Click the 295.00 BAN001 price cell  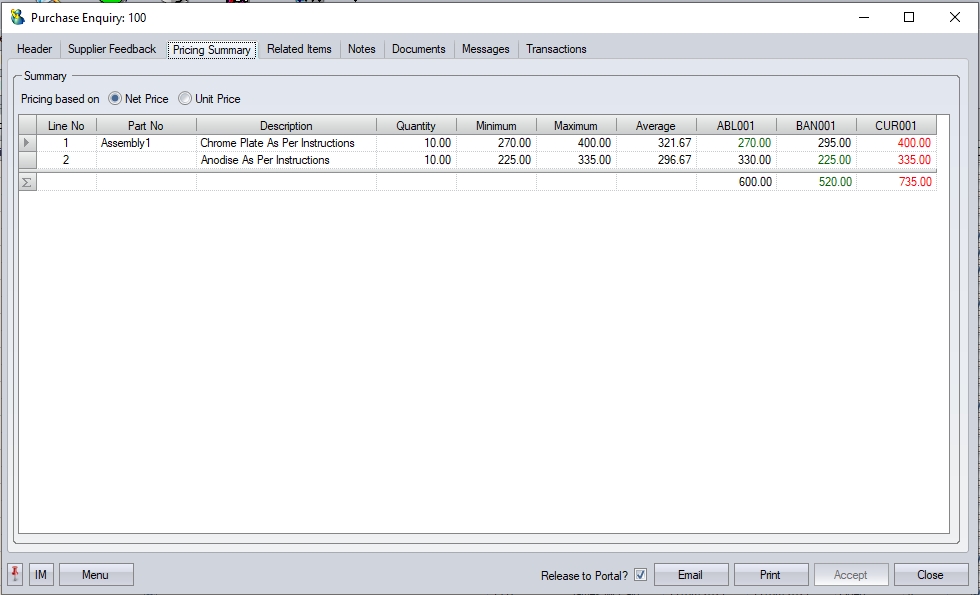click(816, 143)
